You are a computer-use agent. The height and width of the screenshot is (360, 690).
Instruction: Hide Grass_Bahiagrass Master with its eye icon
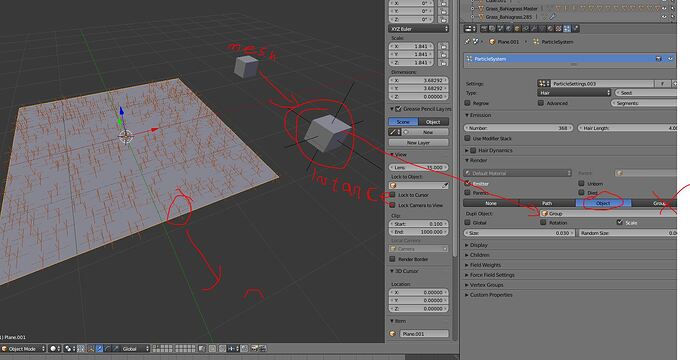(x=664, y=8)
